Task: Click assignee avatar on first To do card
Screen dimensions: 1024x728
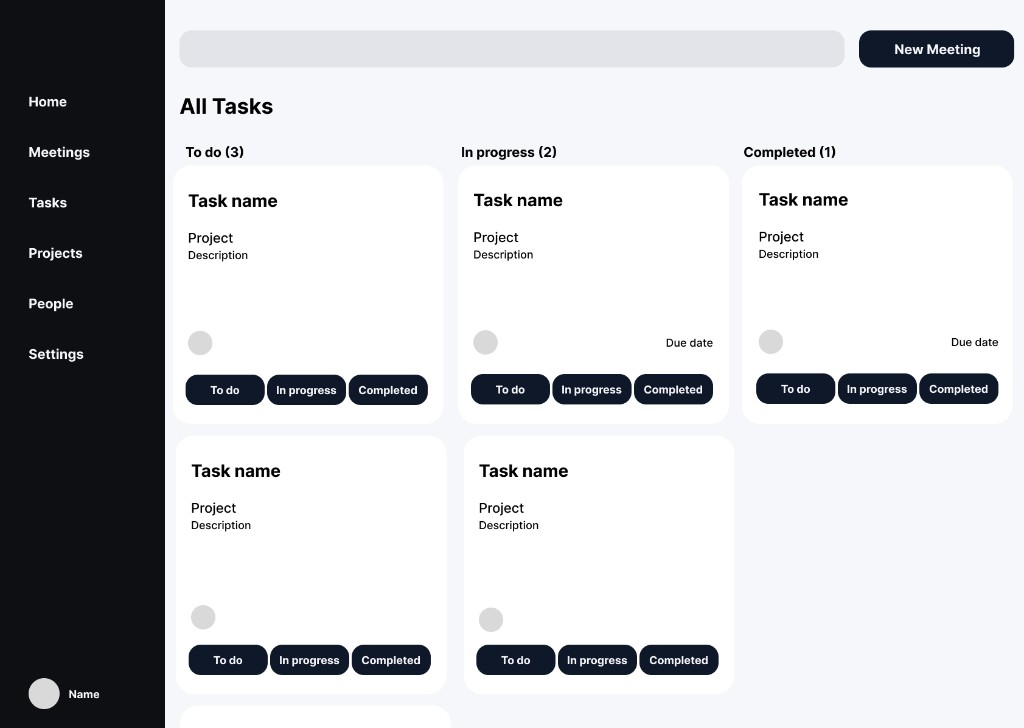Action: click(x=200, y=343)
